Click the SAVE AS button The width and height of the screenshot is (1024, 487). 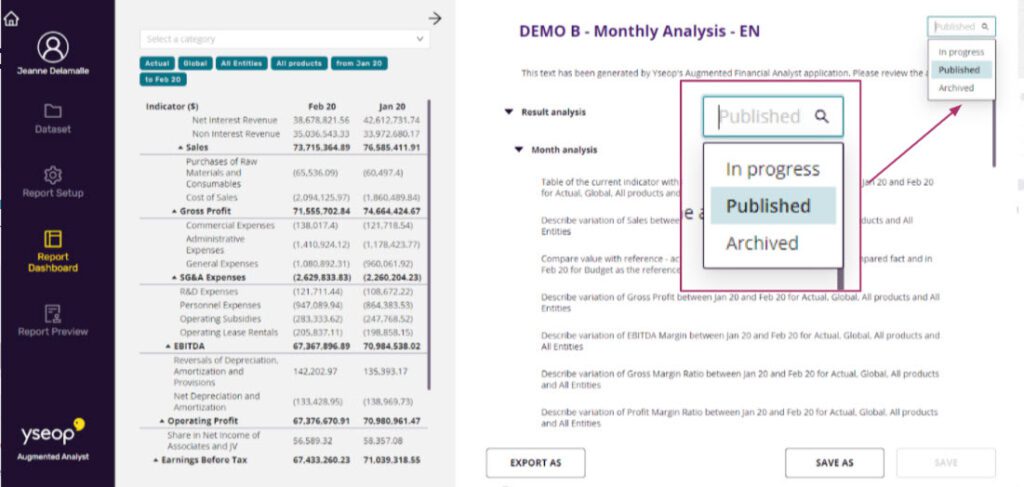pos(835,463)
